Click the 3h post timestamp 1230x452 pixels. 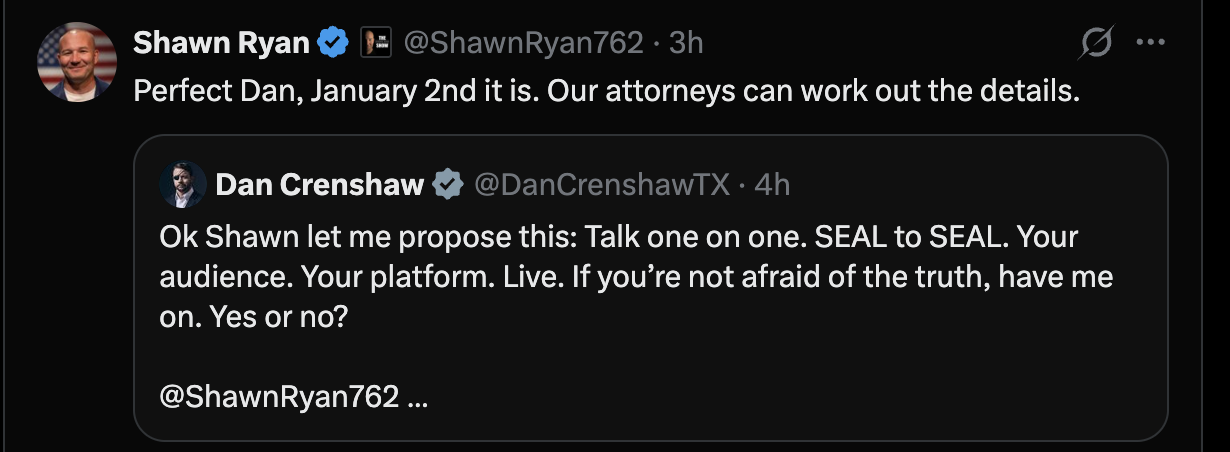point(686,43)
